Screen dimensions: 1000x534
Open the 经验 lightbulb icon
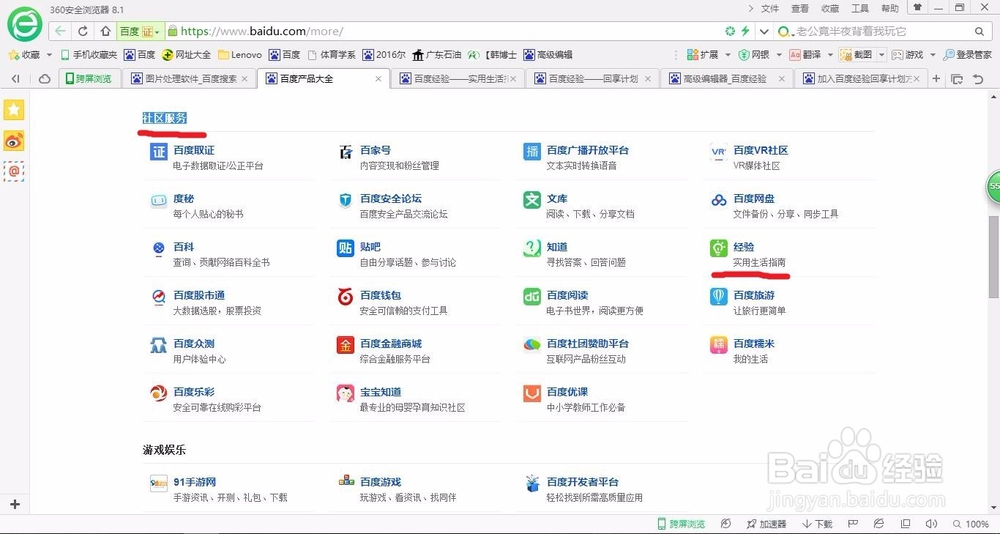click(x=719, y=248)
